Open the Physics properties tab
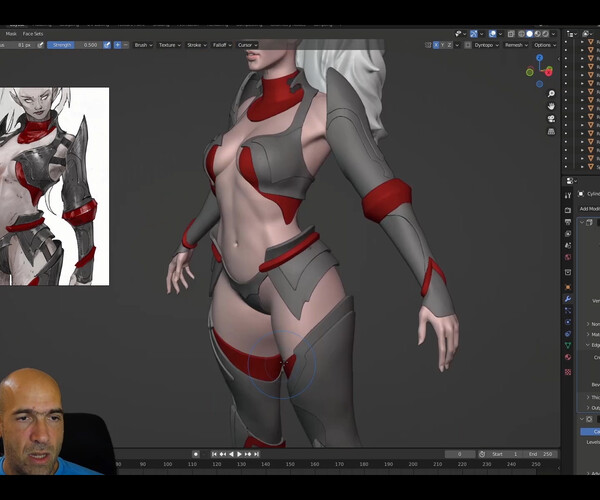Viewport: 600px width, 500px height. (x=568, y=322)
